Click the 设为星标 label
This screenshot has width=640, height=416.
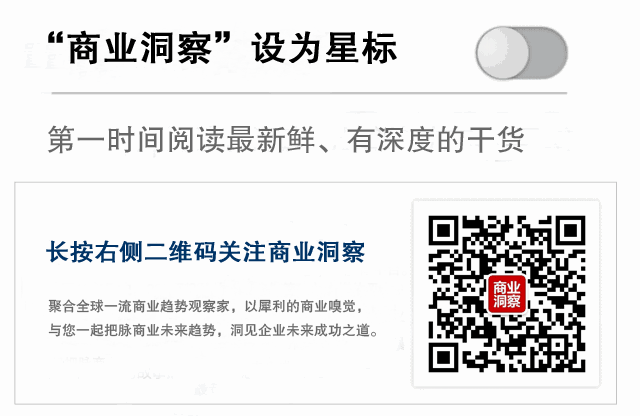point(324,48)
